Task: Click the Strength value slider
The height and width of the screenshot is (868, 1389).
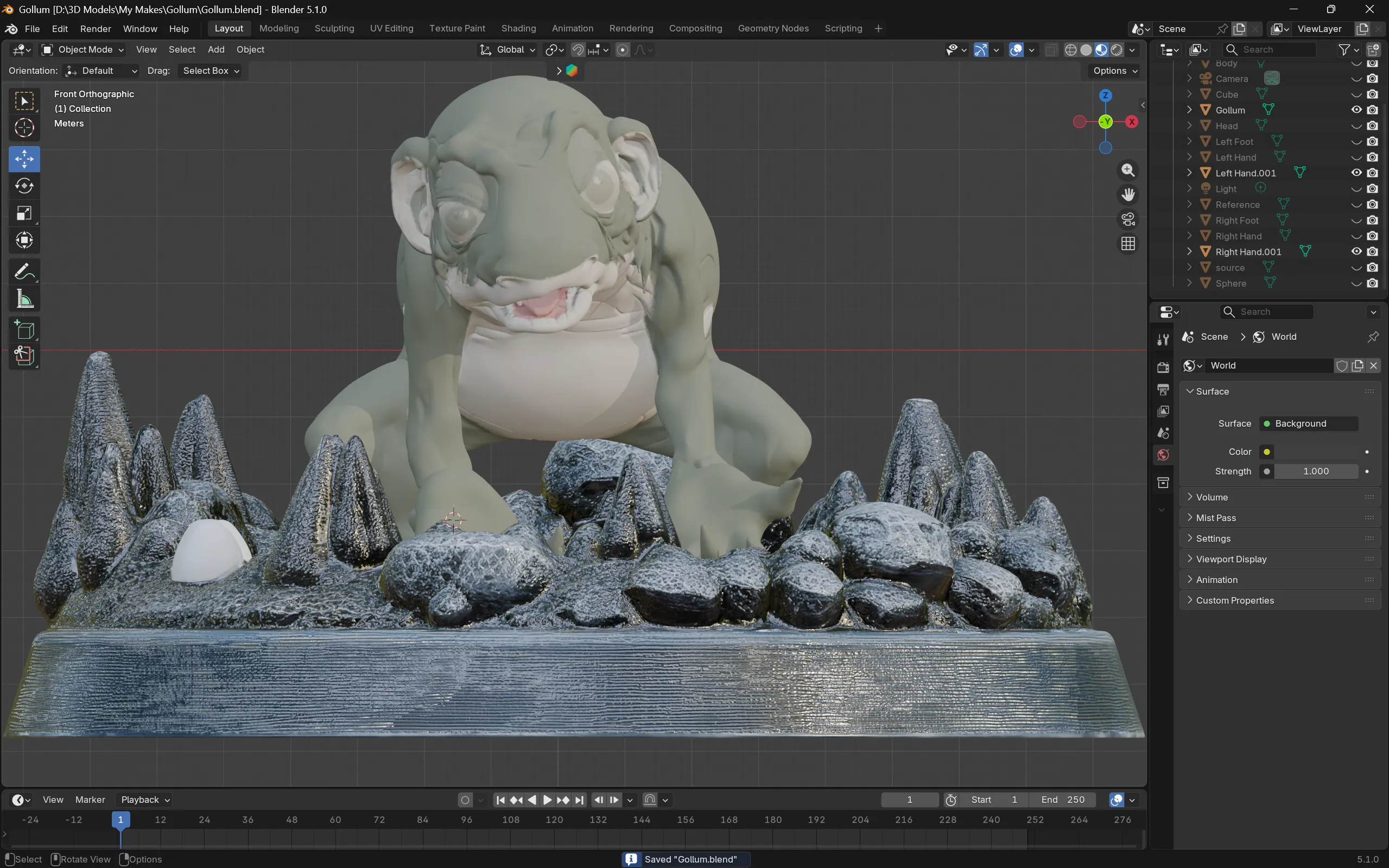Action: point(1315,471)
